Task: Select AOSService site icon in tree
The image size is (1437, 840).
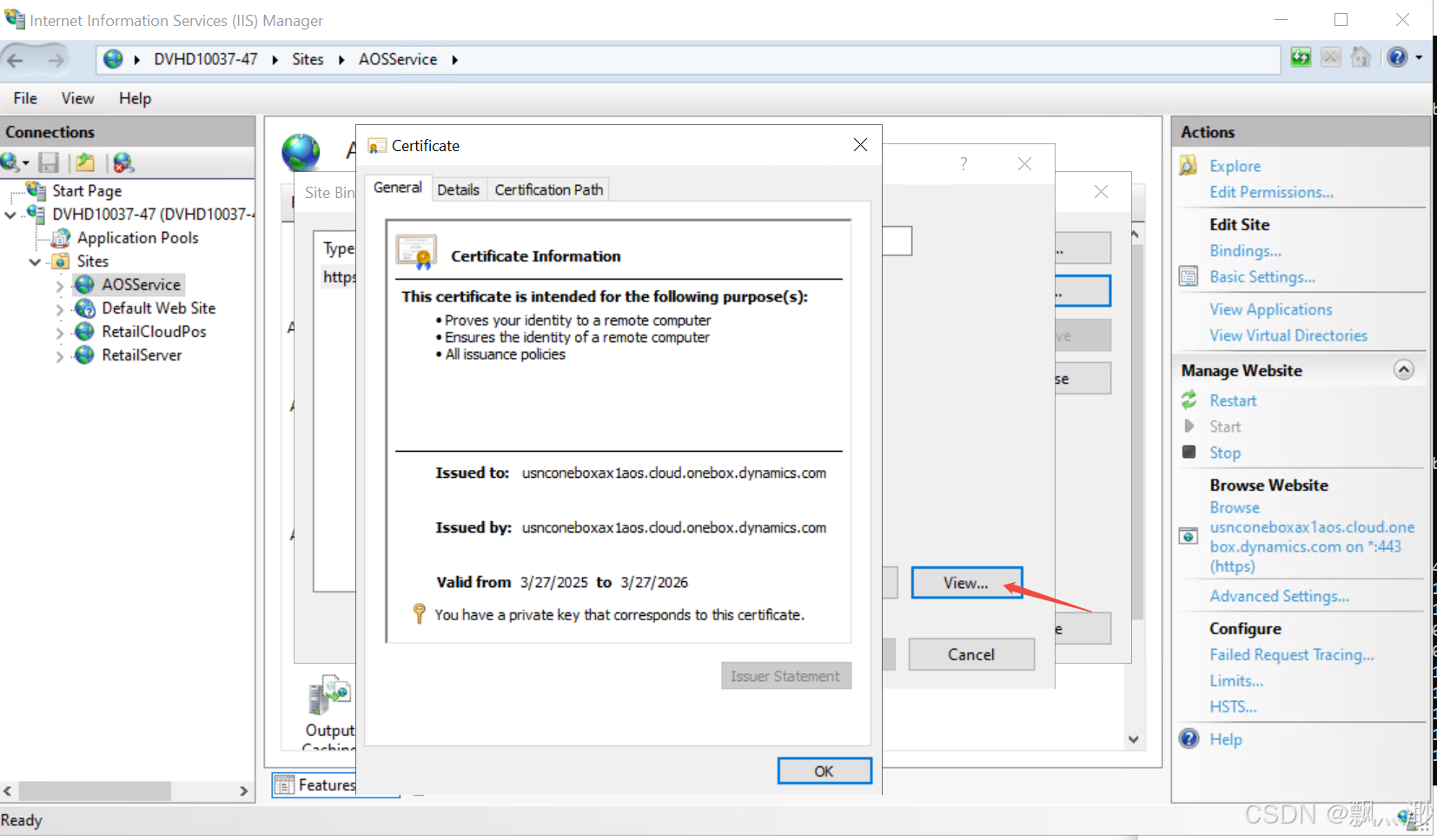Action: (x=84, y=284)
